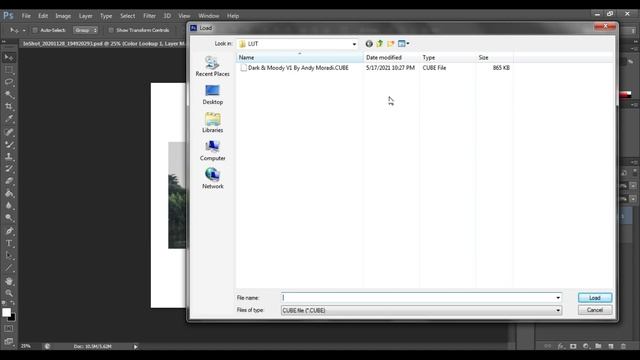
Task: Open the status bar info arrow menu
Action: (x=136, y=346)
